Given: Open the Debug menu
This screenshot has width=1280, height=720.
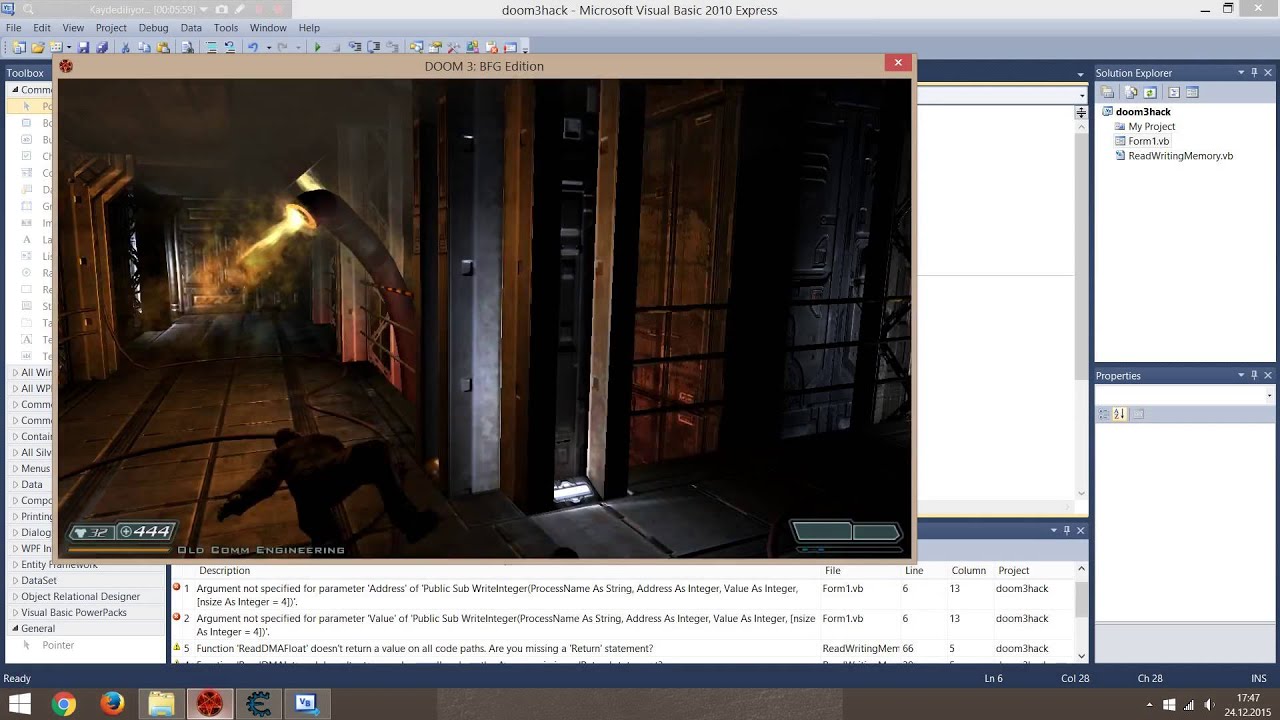Looking at the screenshot, I should (x=153, y=28).
